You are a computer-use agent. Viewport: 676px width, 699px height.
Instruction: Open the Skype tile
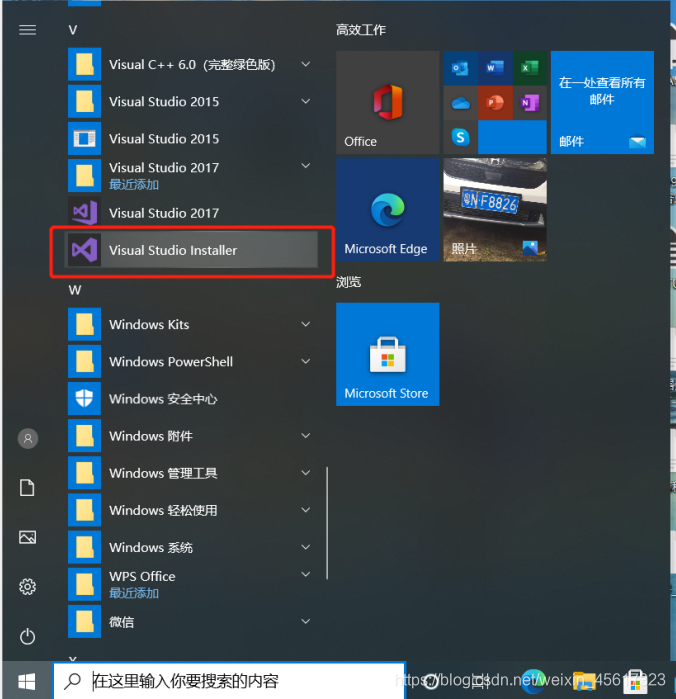click(460, 137)
